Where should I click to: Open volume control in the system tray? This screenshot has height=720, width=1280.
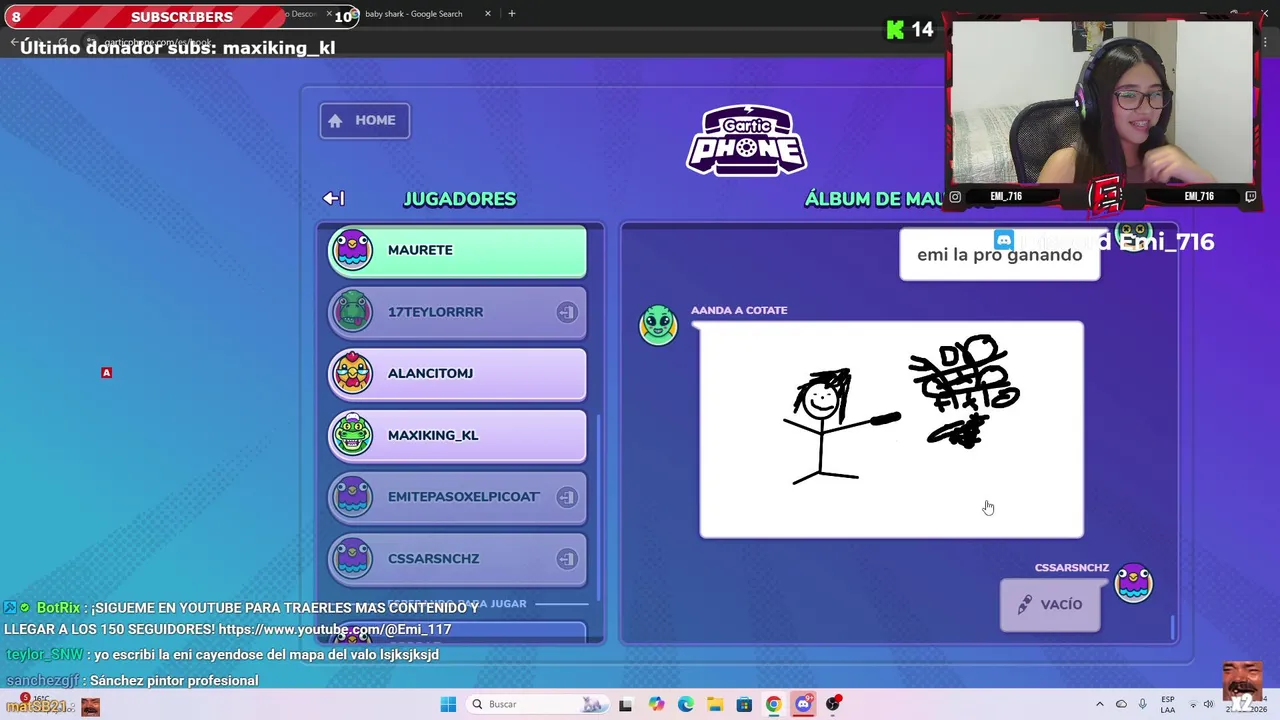point(1208,705)
